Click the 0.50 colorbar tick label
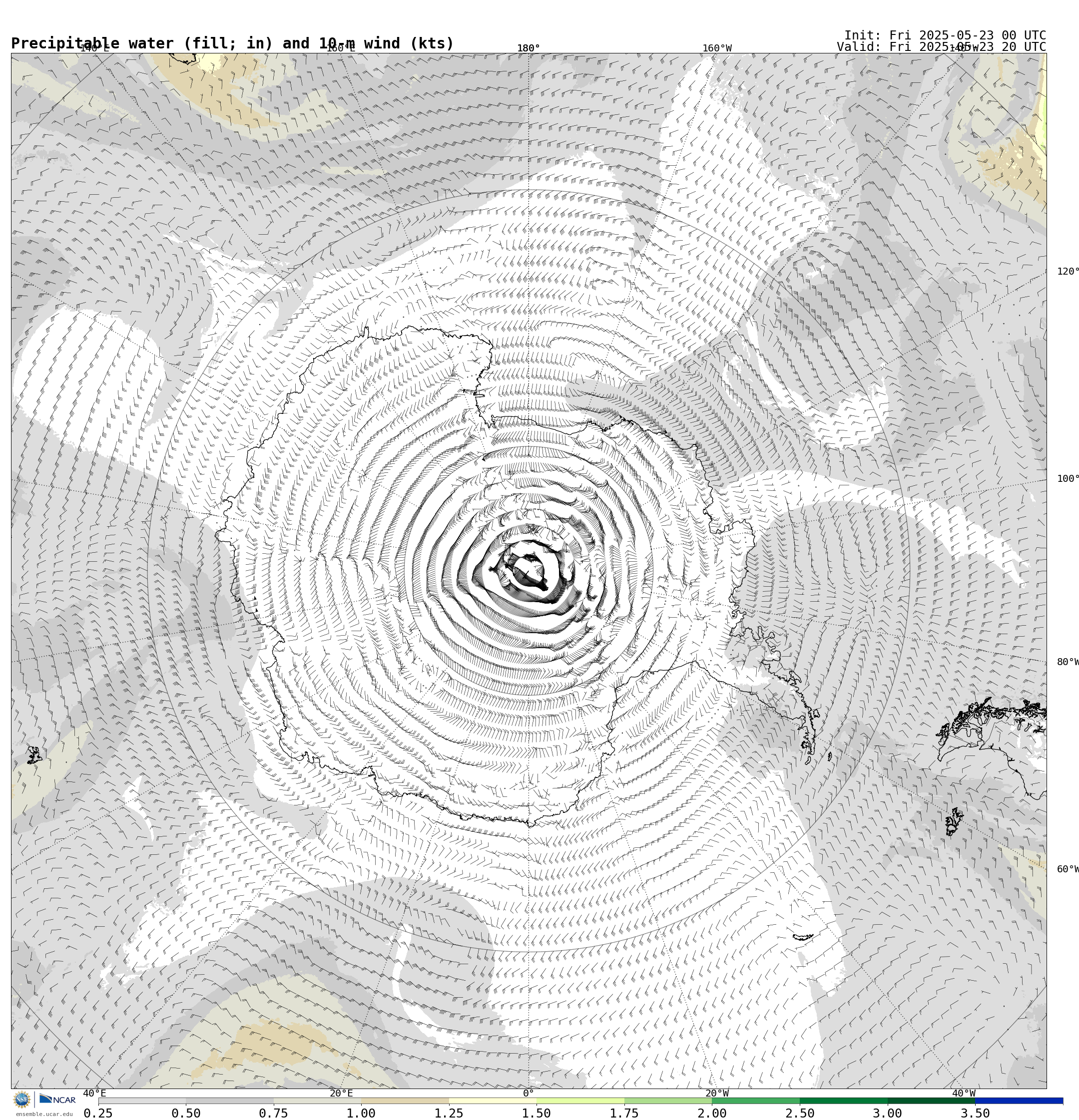Image resolution: width=1079 pixels, height=1120 pixels. (186, 1113)
